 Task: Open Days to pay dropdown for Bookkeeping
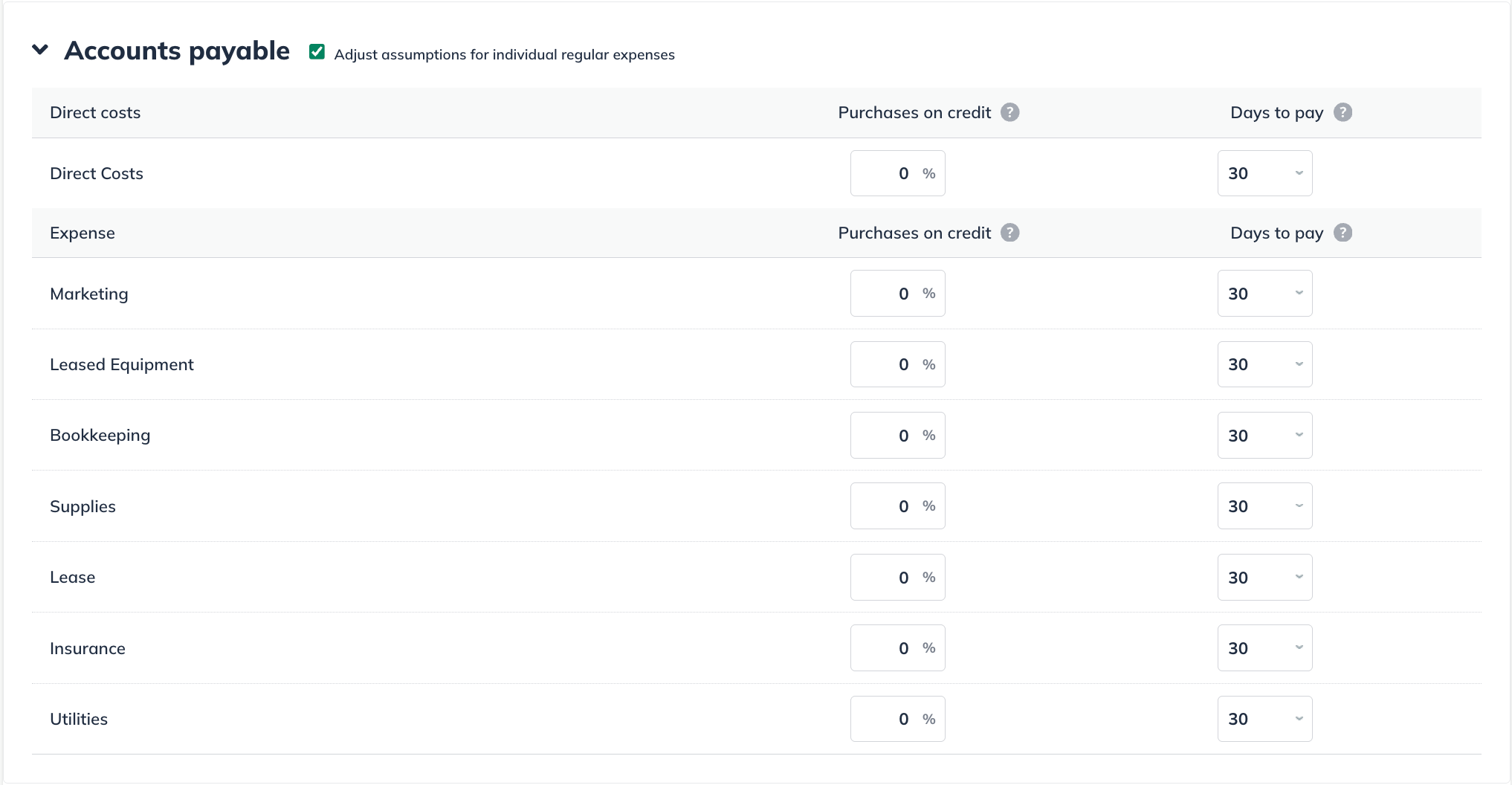(1264, 436)
